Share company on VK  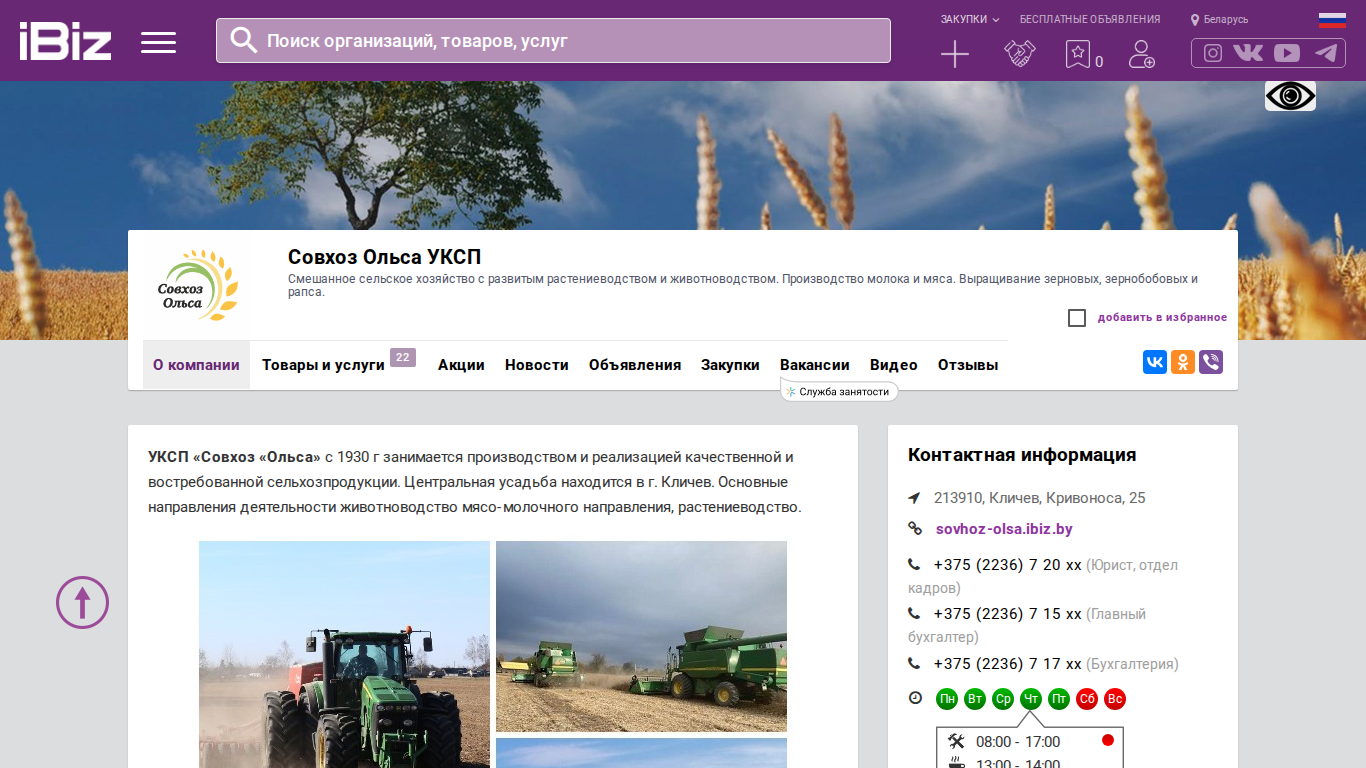pos(1155,362)
